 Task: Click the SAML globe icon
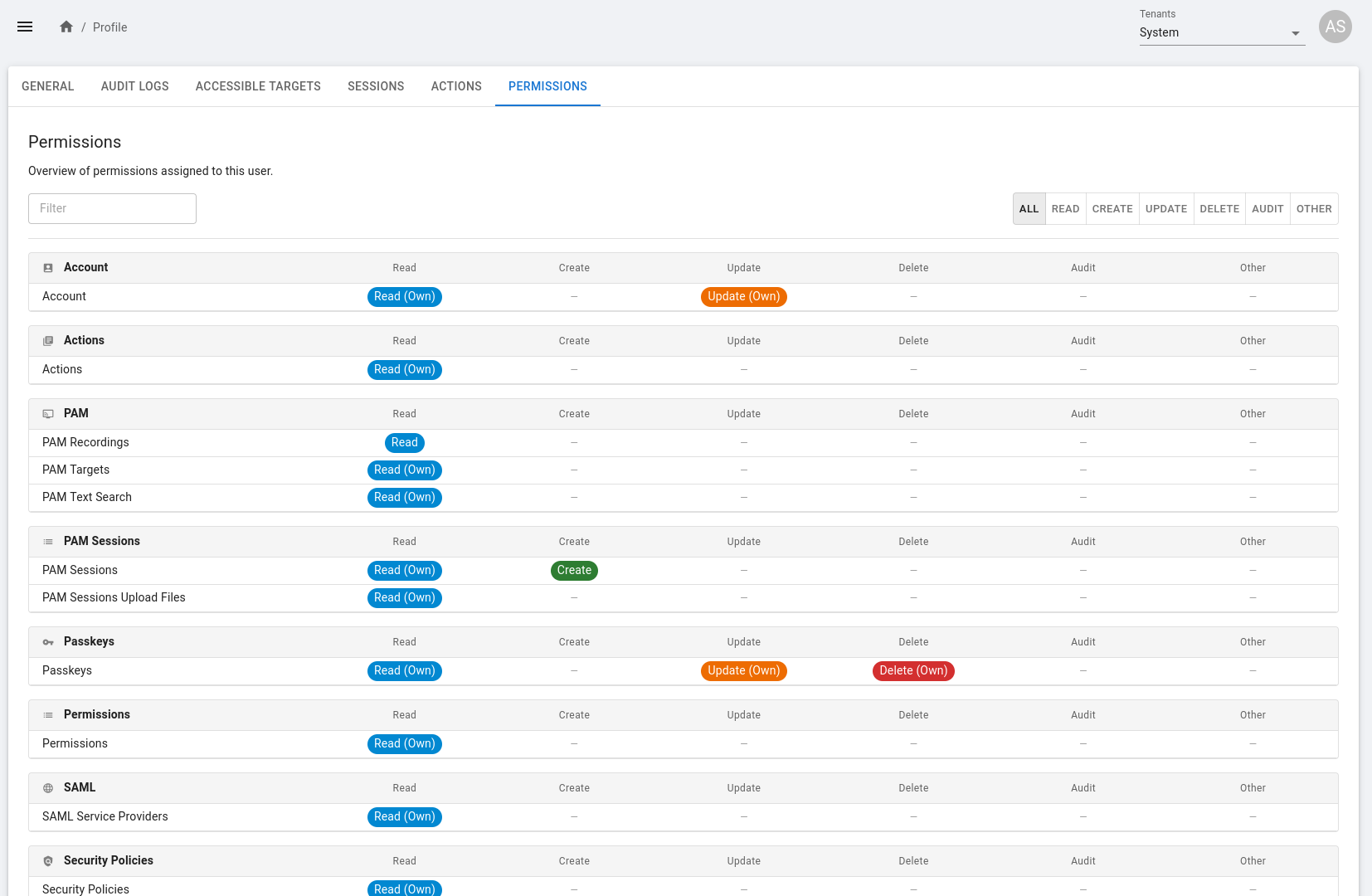[x=48, y=788]
